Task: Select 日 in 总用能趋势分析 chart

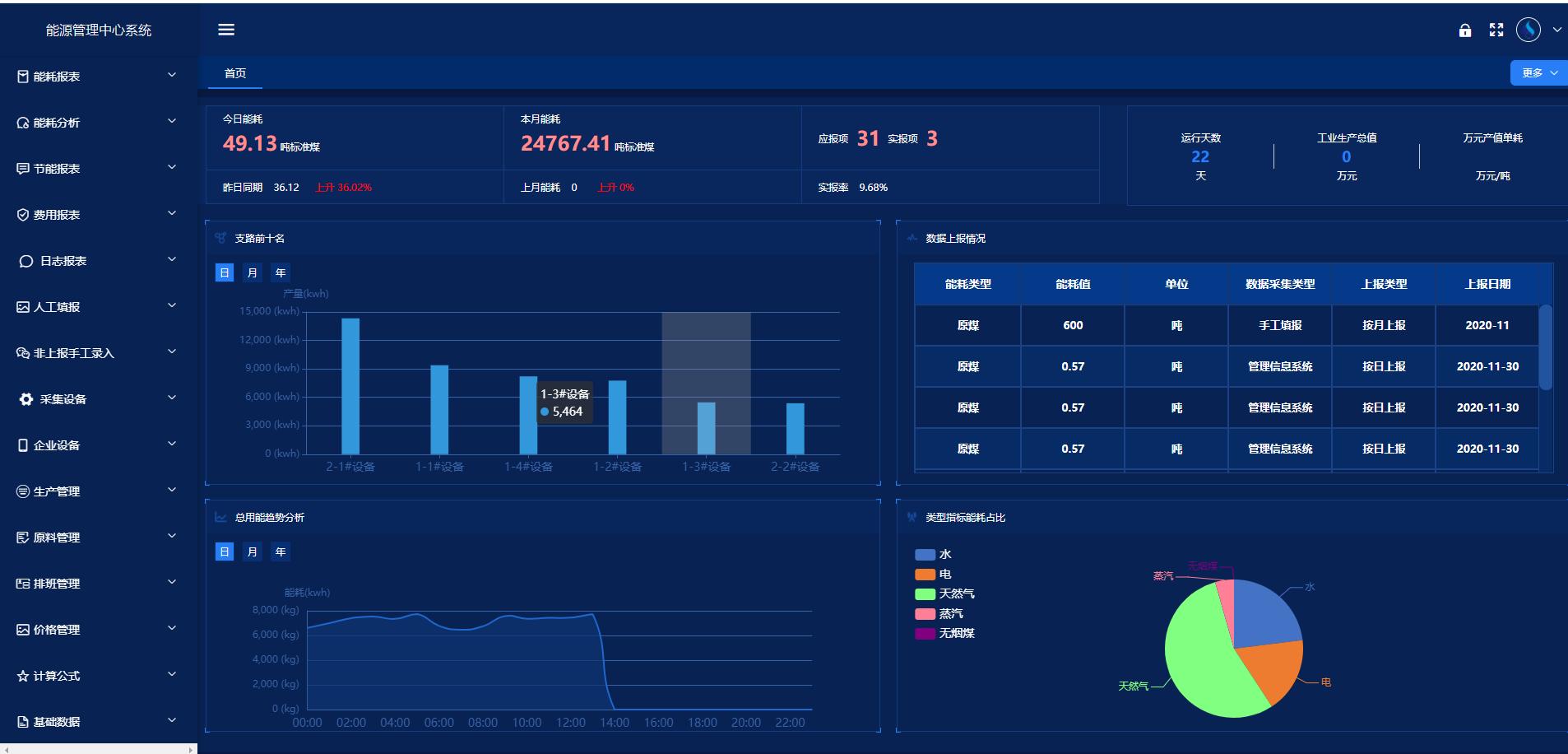Action: pos(225,552)
